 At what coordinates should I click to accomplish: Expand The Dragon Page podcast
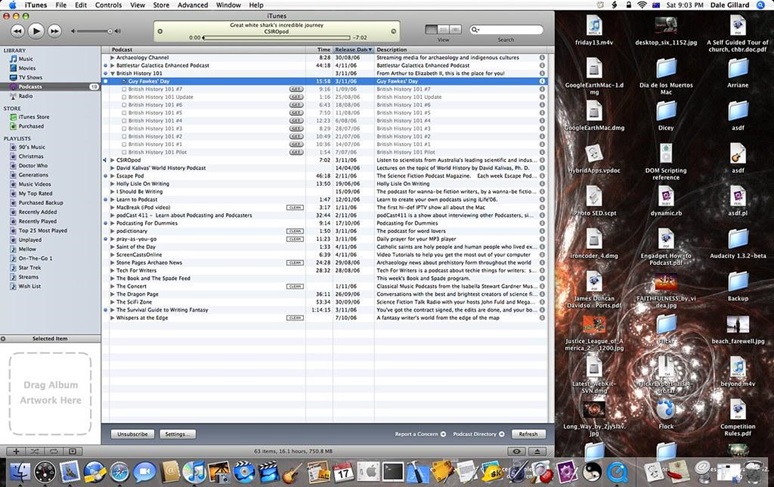[x=112, y=295]
